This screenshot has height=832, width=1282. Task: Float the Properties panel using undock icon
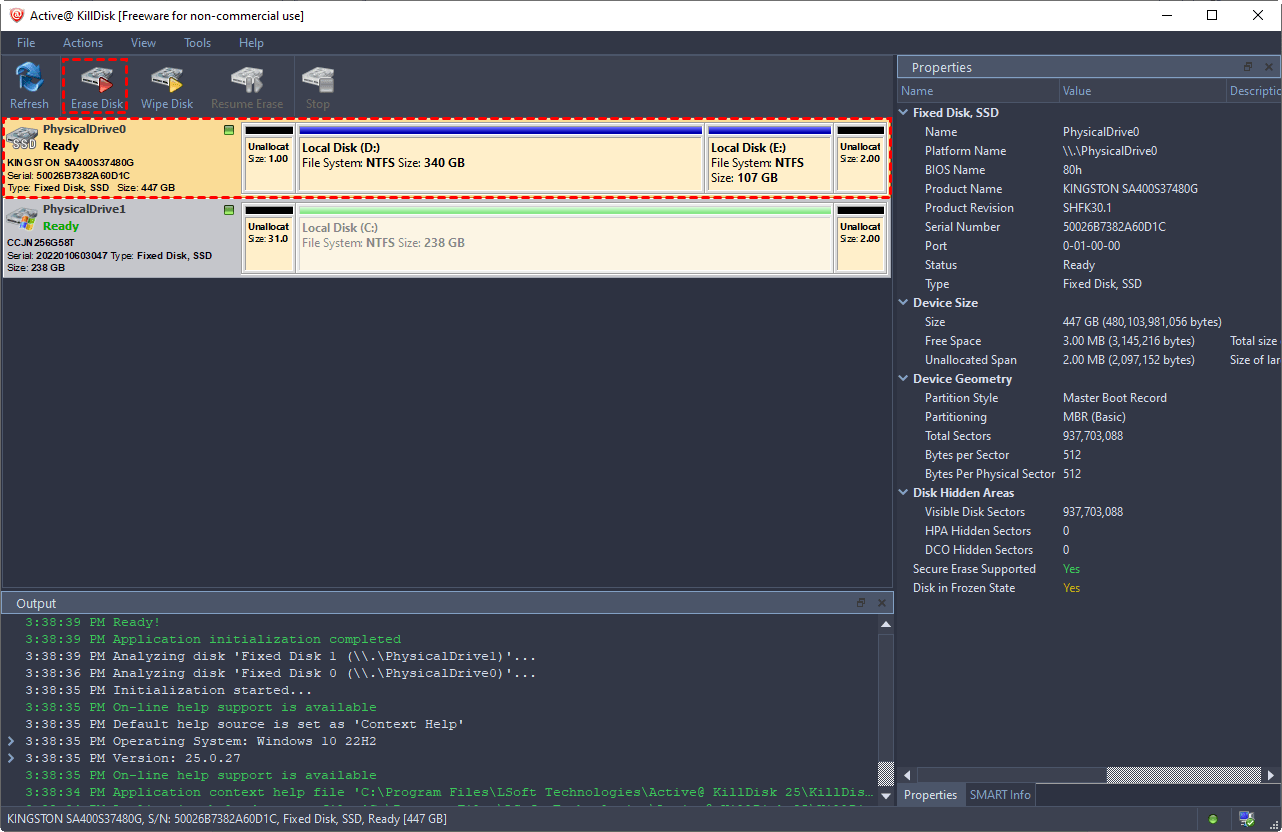[1248, 67]
